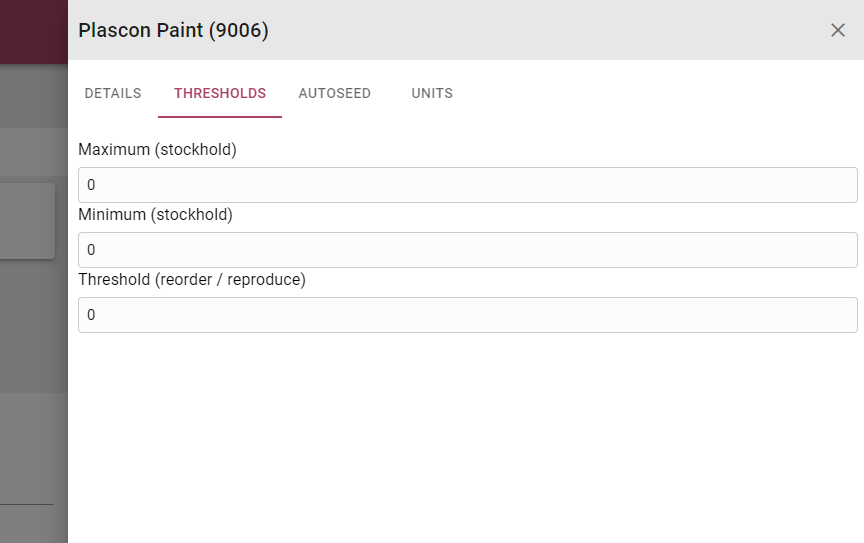Click the thin horizontal line at bottom left
Screen dimensions: 864x543
26,504
